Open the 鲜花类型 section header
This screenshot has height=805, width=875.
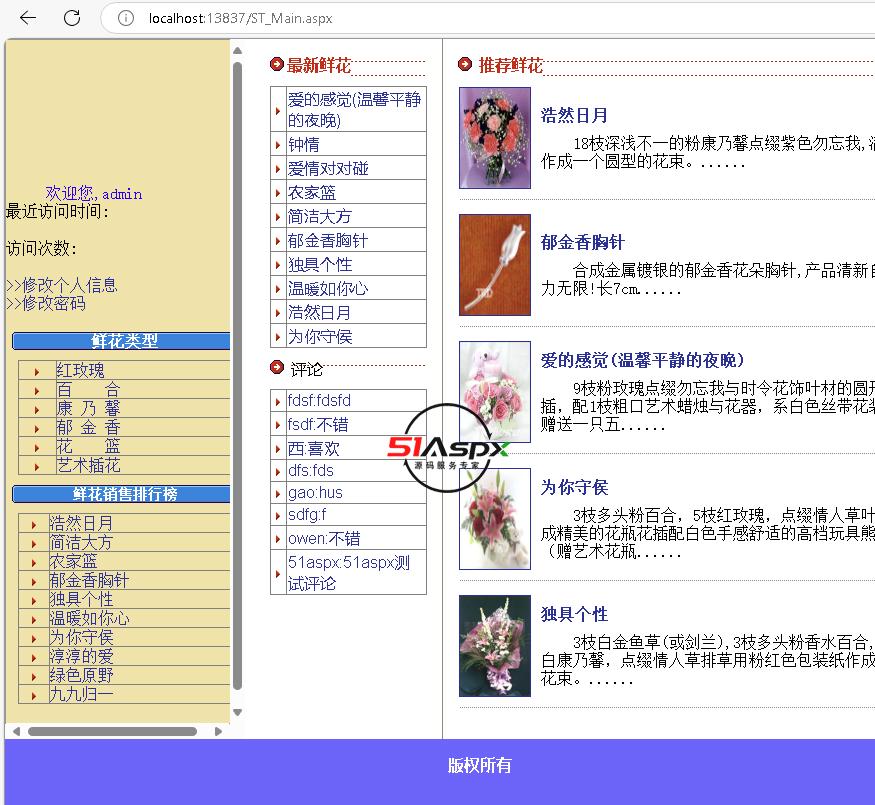tap(124, 341)
